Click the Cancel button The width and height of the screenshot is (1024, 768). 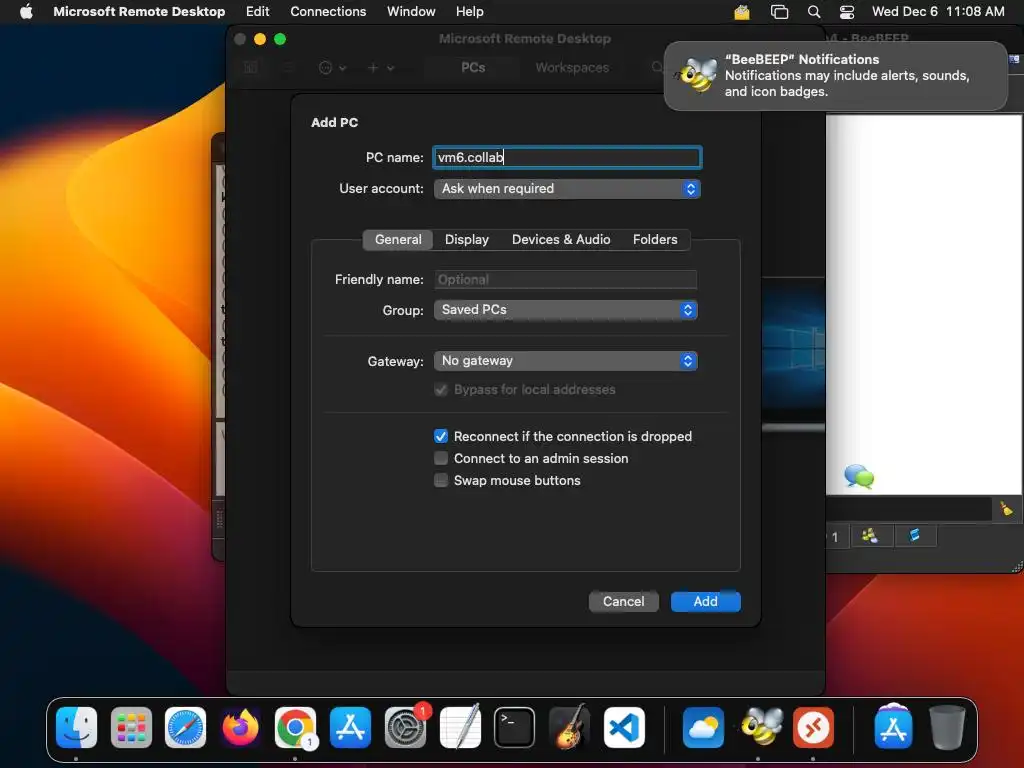pyautogui.click(x=623, y=601)
